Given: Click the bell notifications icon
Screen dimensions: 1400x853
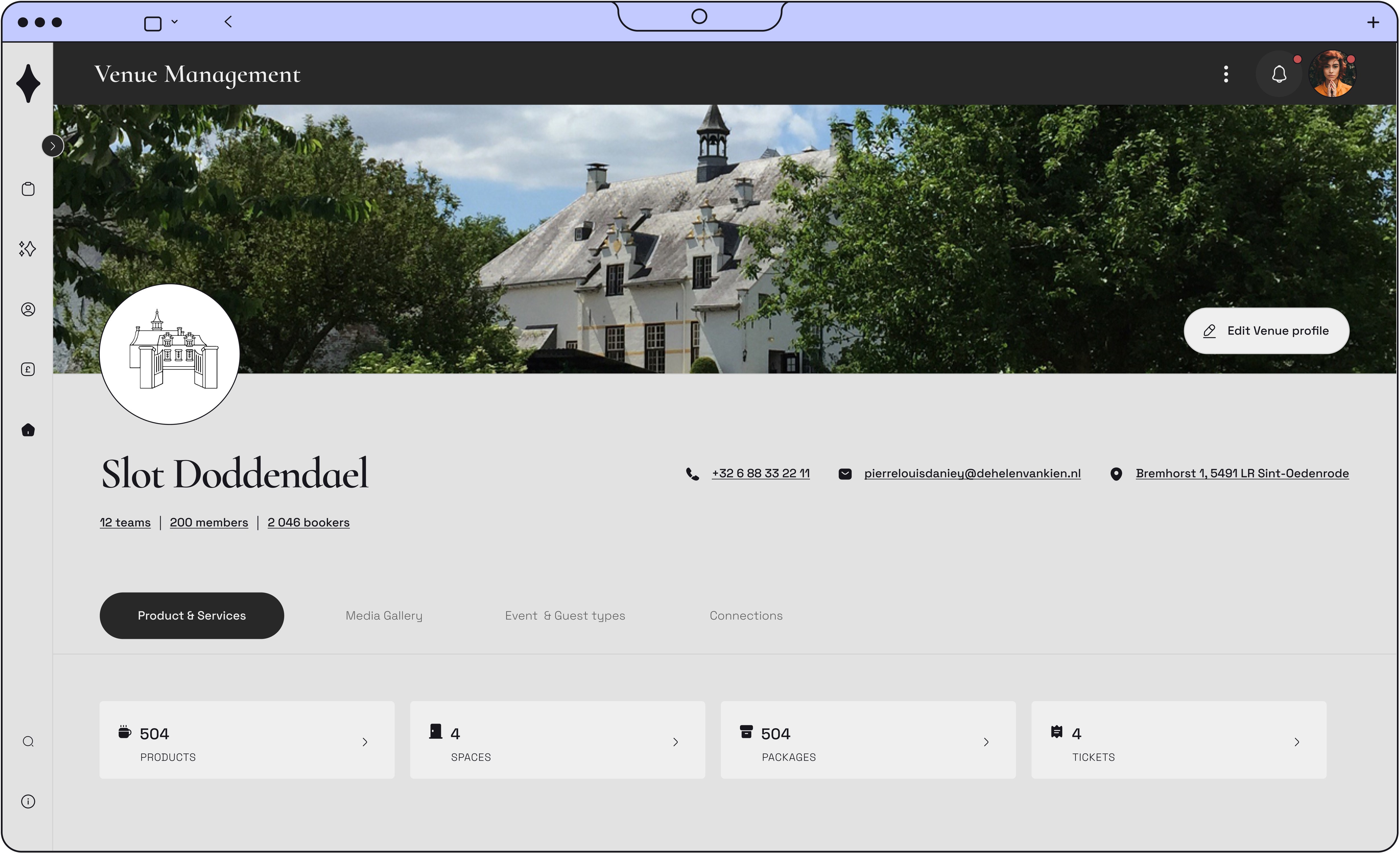Looking at the screenshot, I should click(1279, 74).
